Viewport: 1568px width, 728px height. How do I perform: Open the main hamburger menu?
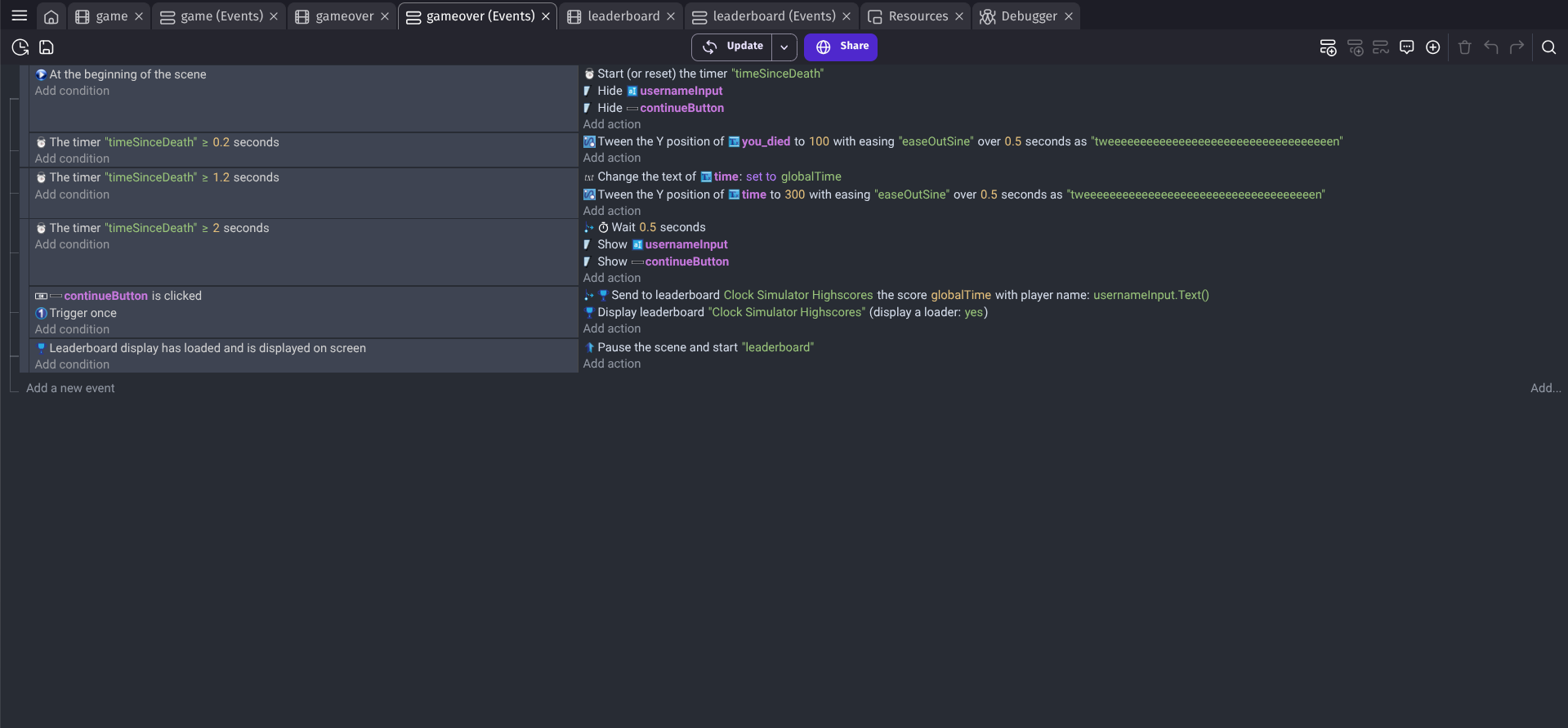coord(20,16)
